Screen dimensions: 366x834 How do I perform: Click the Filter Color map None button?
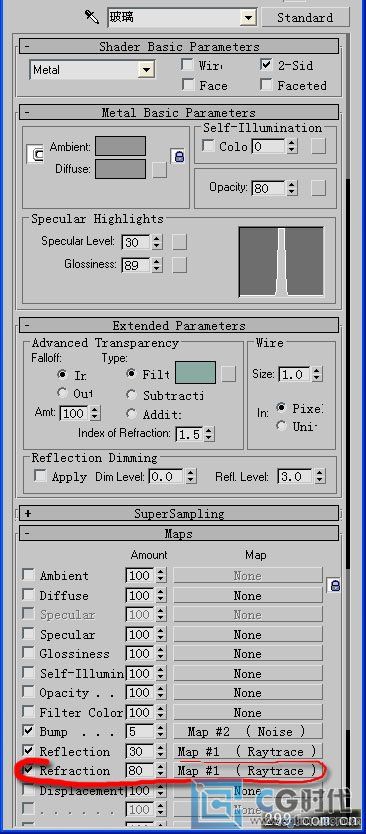[x=248, y=712]
